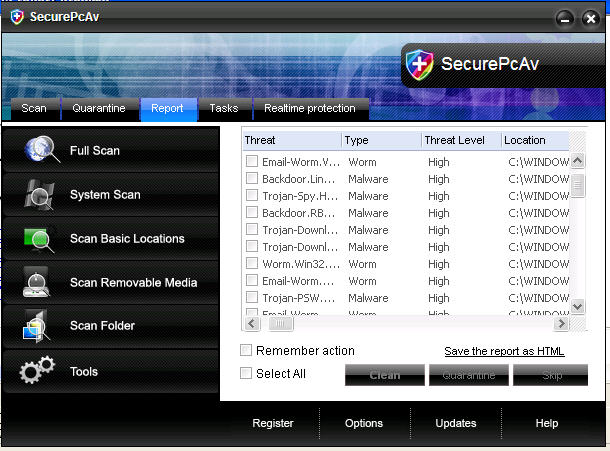
Task: Switch to the Report tab
Action: click(x=168, y=109)
